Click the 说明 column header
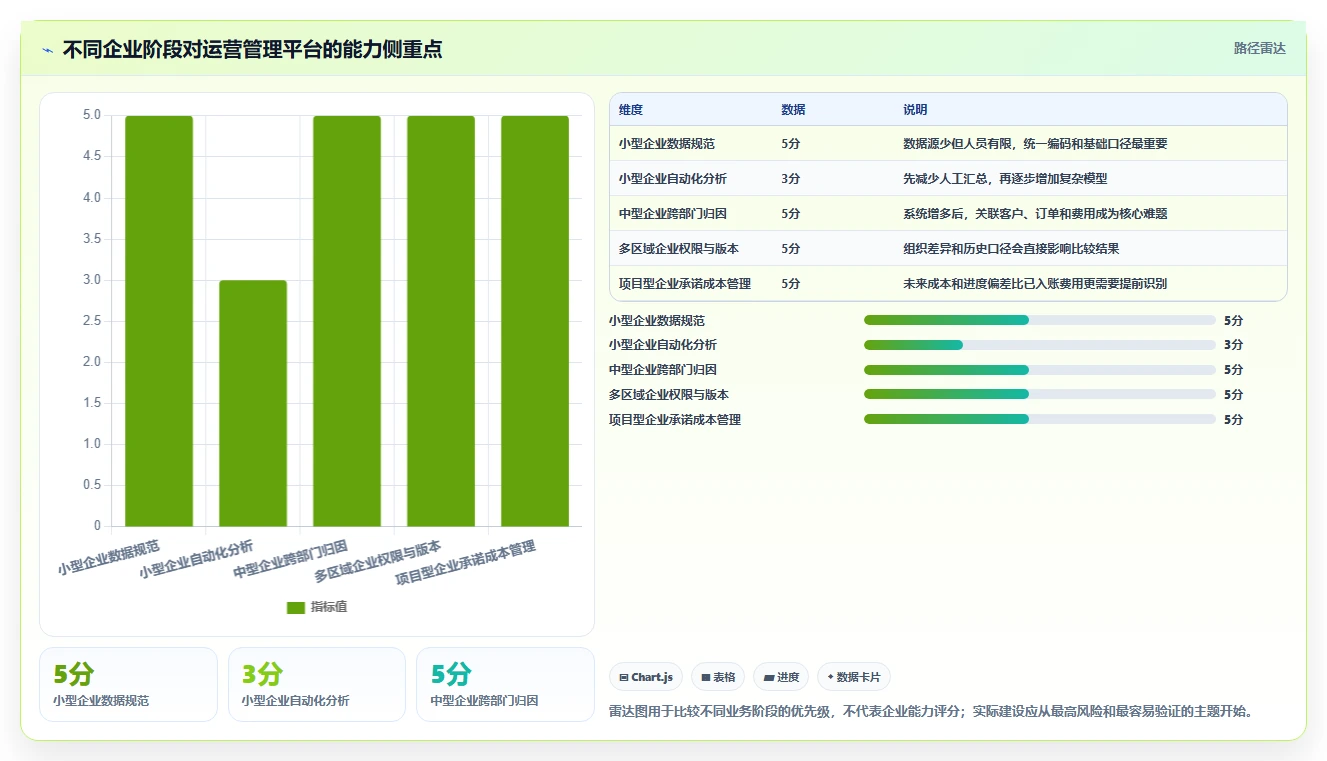Viewport: 1327px width, 761px height. pyautogui.click(x=915, y=110)
